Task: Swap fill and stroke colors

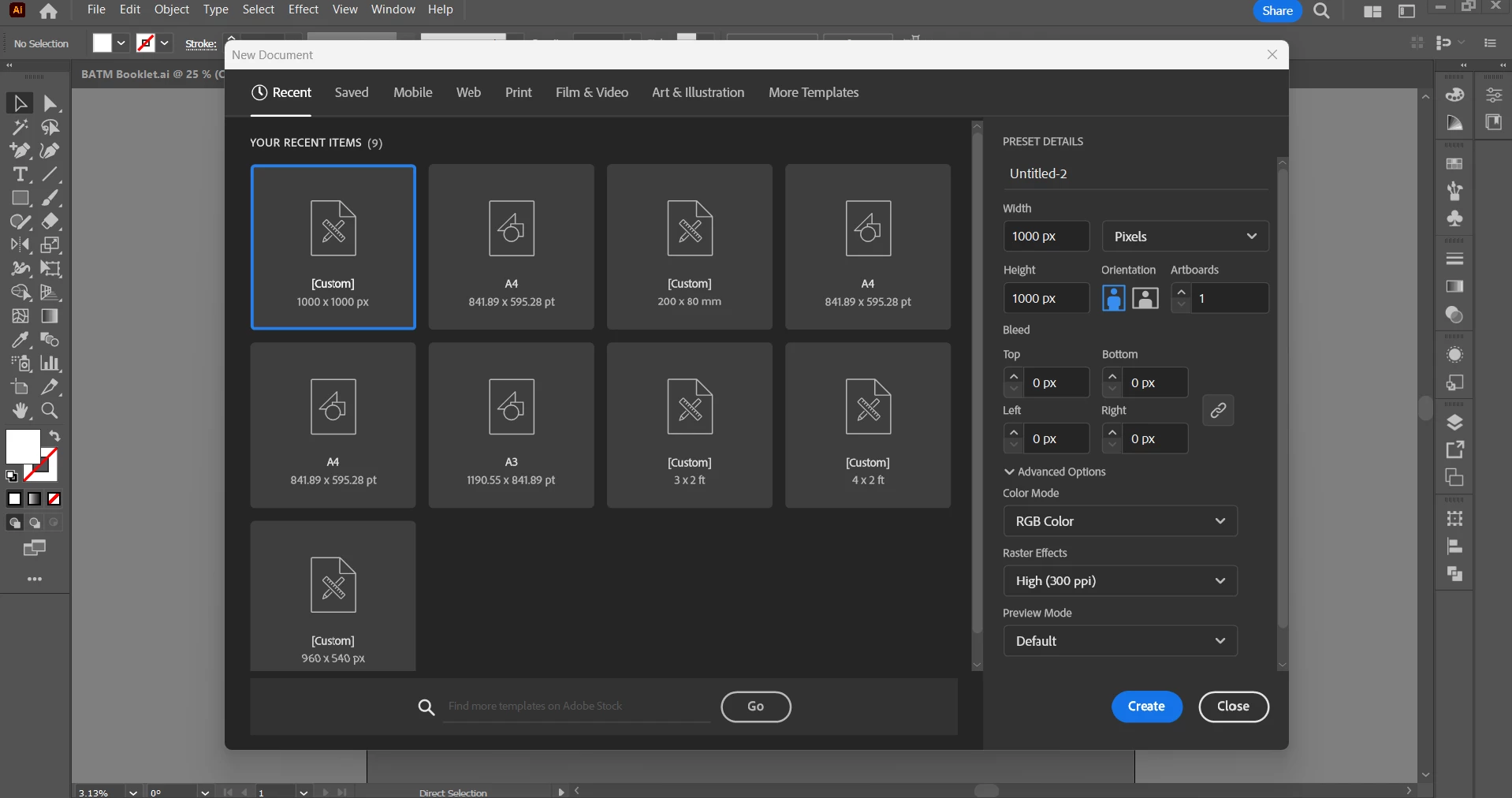Action: click(54, 436)
